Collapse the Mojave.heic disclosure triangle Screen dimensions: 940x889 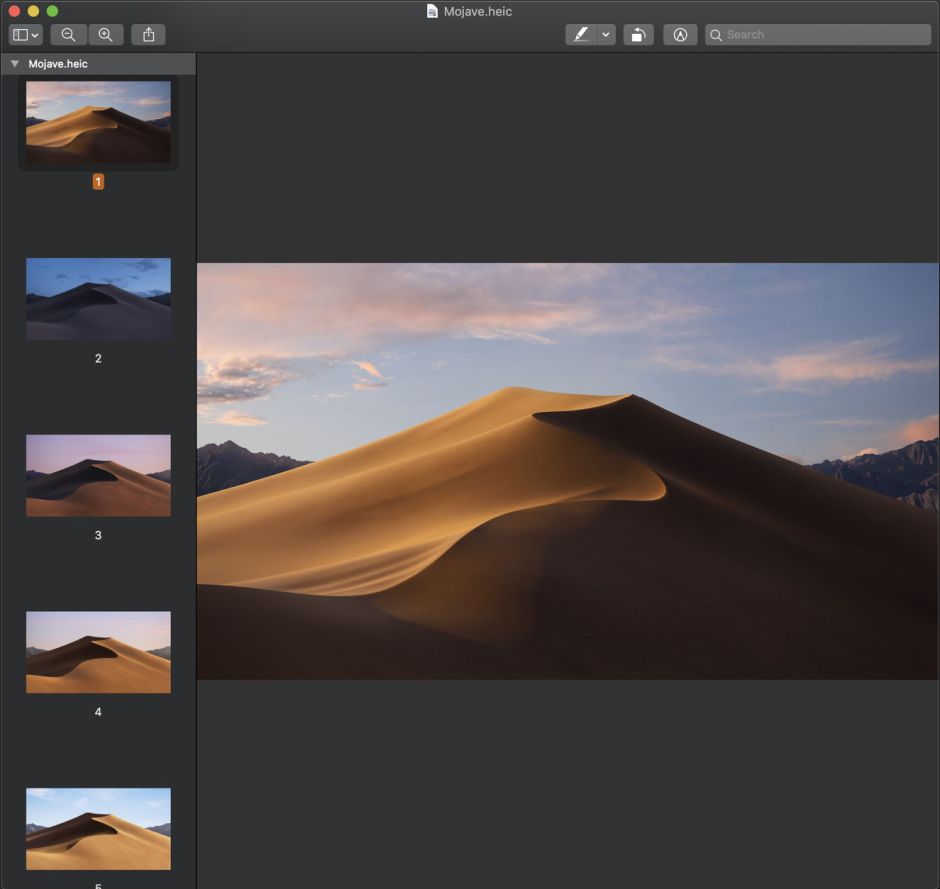[14, 63]
